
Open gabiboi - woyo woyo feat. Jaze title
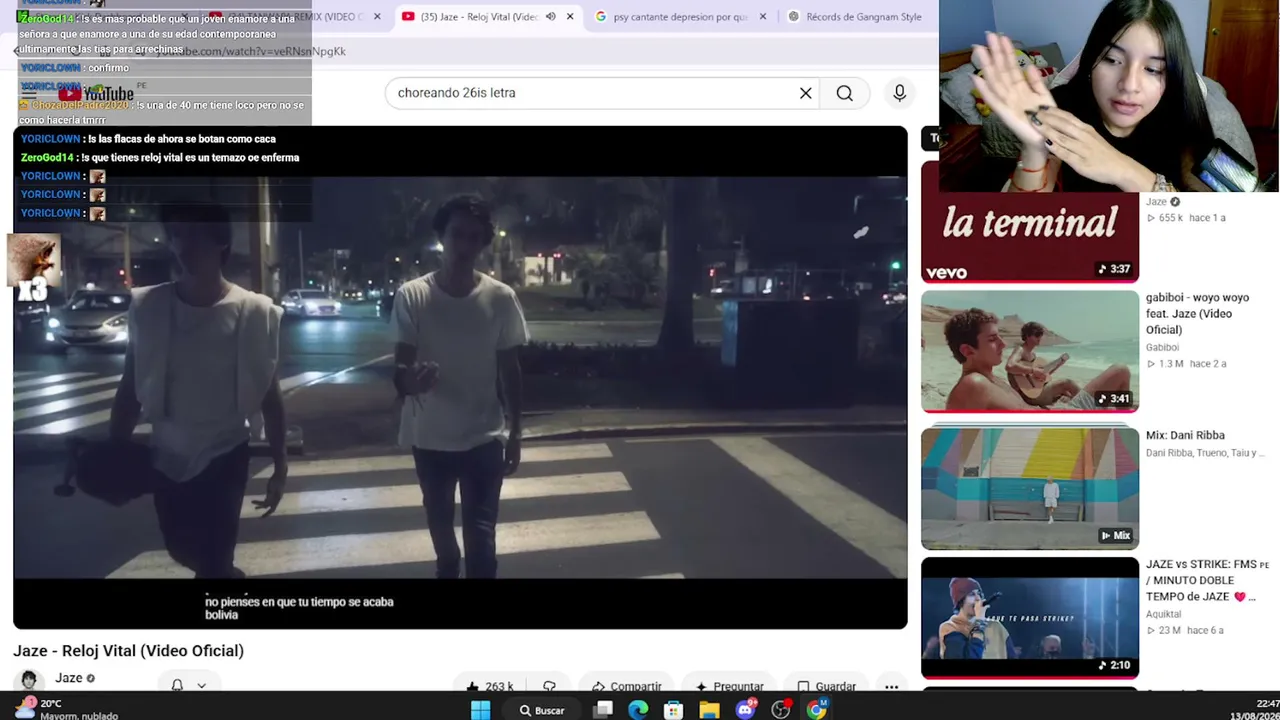point(1197,314)
